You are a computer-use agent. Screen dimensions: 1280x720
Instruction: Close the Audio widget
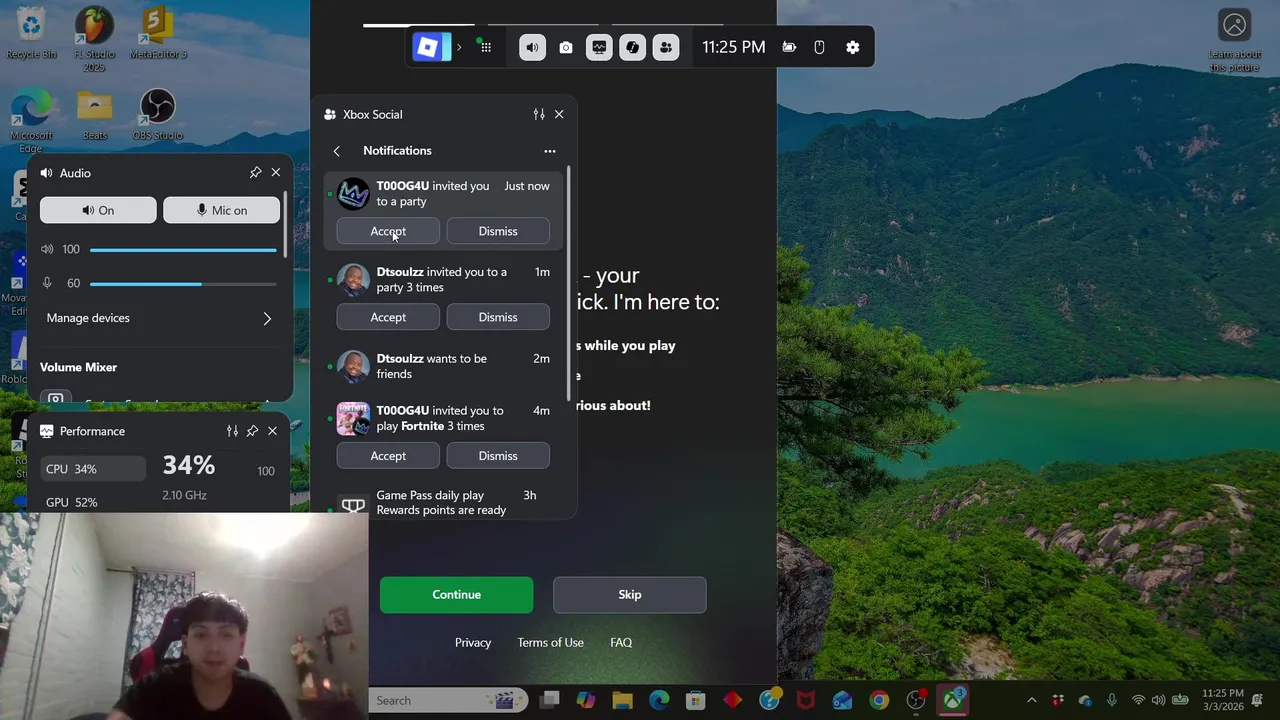click(x=276, y=173)
